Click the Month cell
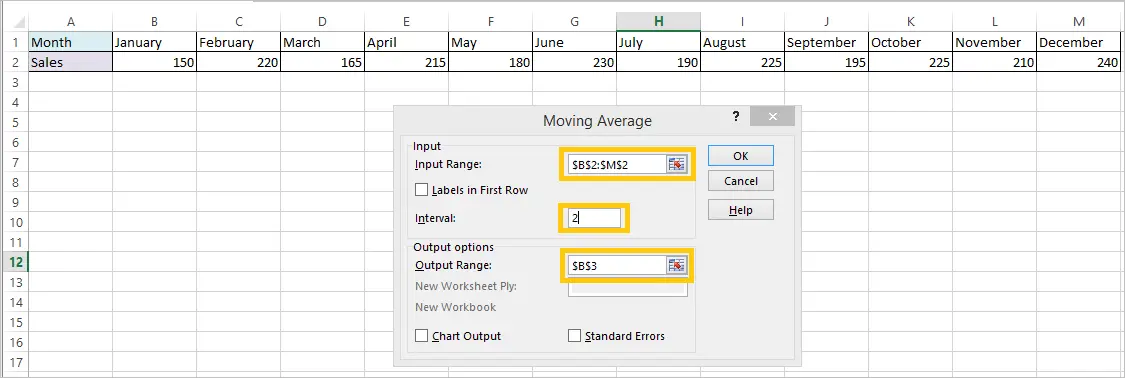The width and height of the screenshot is (1125, 378). [x=70, y=42]
